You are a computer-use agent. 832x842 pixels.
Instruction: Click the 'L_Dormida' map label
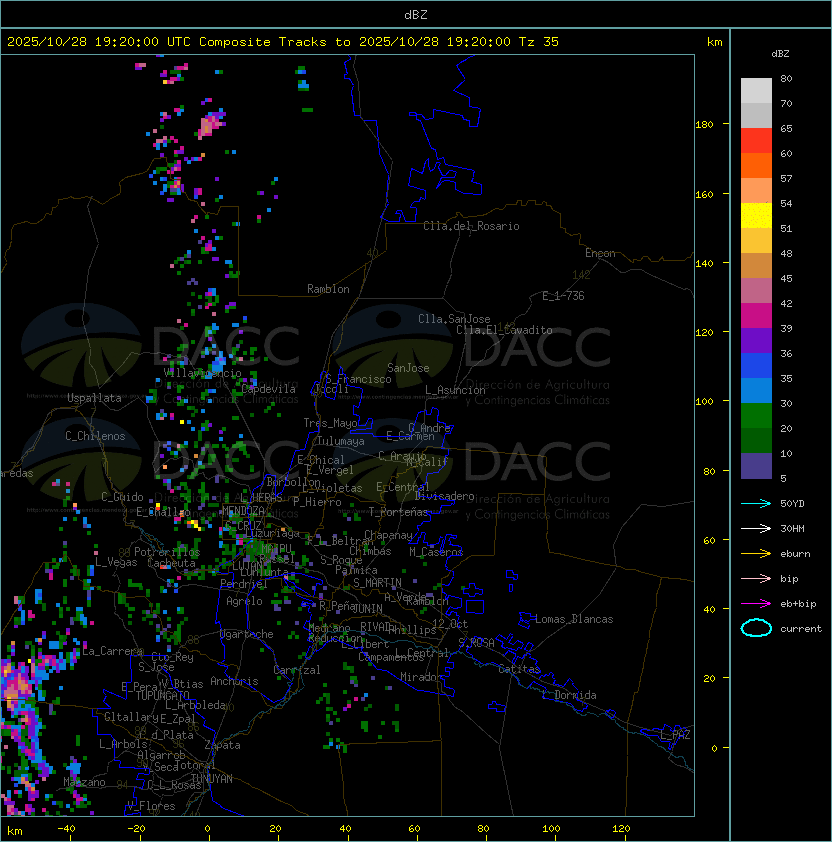(x=569, y=695)
